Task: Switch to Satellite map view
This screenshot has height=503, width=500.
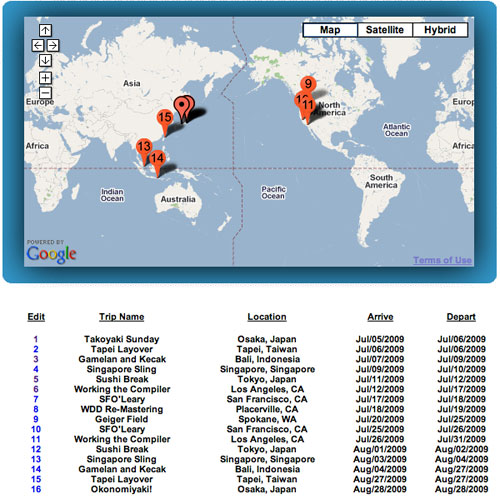Action: click(385, 30)
